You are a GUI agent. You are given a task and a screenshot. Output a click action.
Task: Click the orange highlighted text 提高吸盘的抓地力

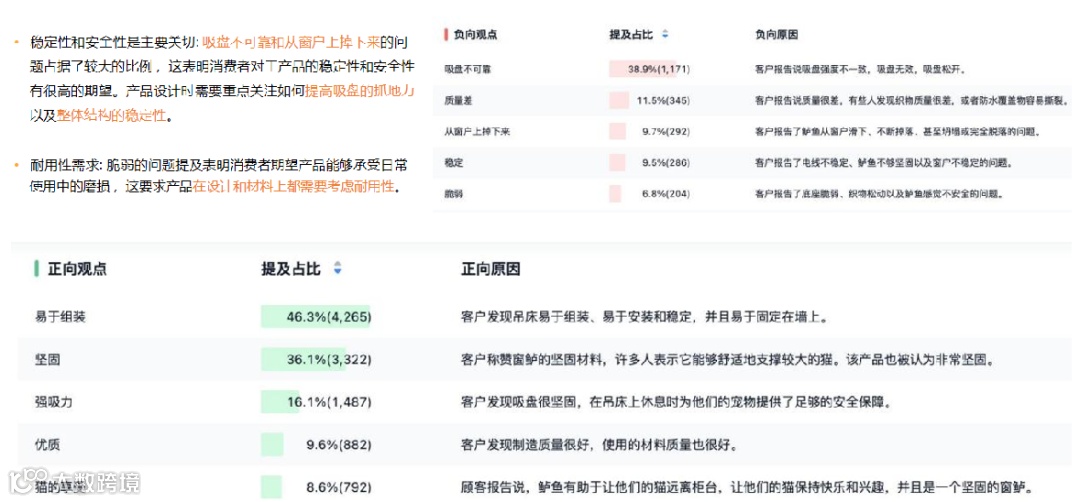(359, 91)
